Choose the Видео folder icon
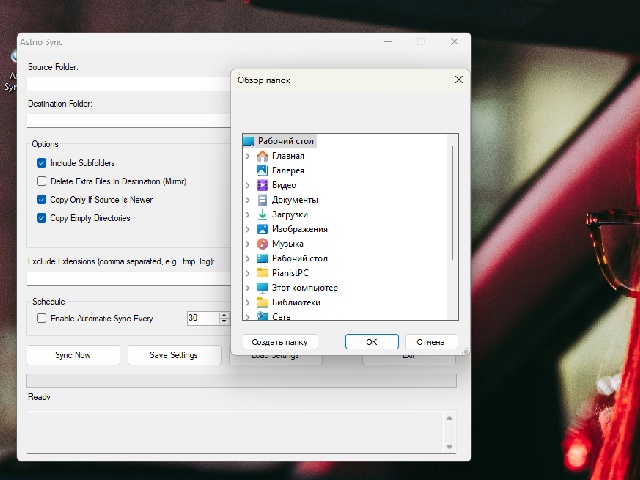 [262, 185]
